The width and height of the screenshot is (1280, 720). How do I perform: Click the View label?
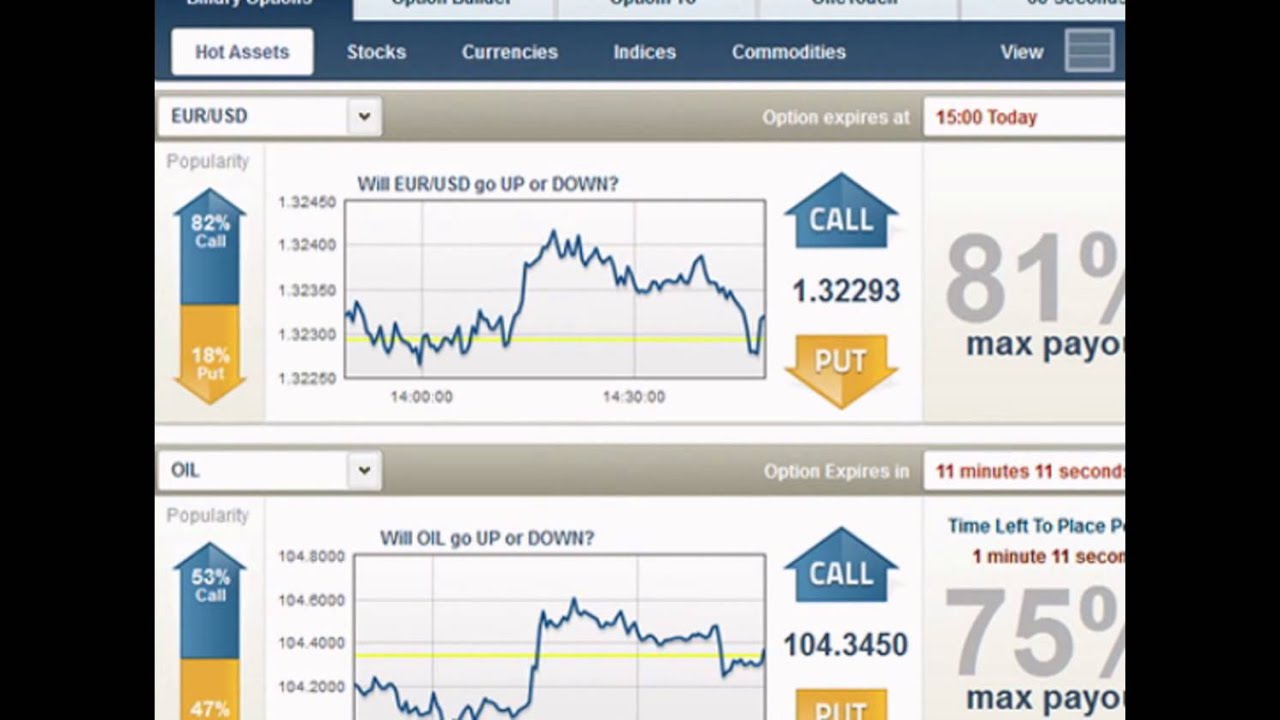coord(1021,52)
